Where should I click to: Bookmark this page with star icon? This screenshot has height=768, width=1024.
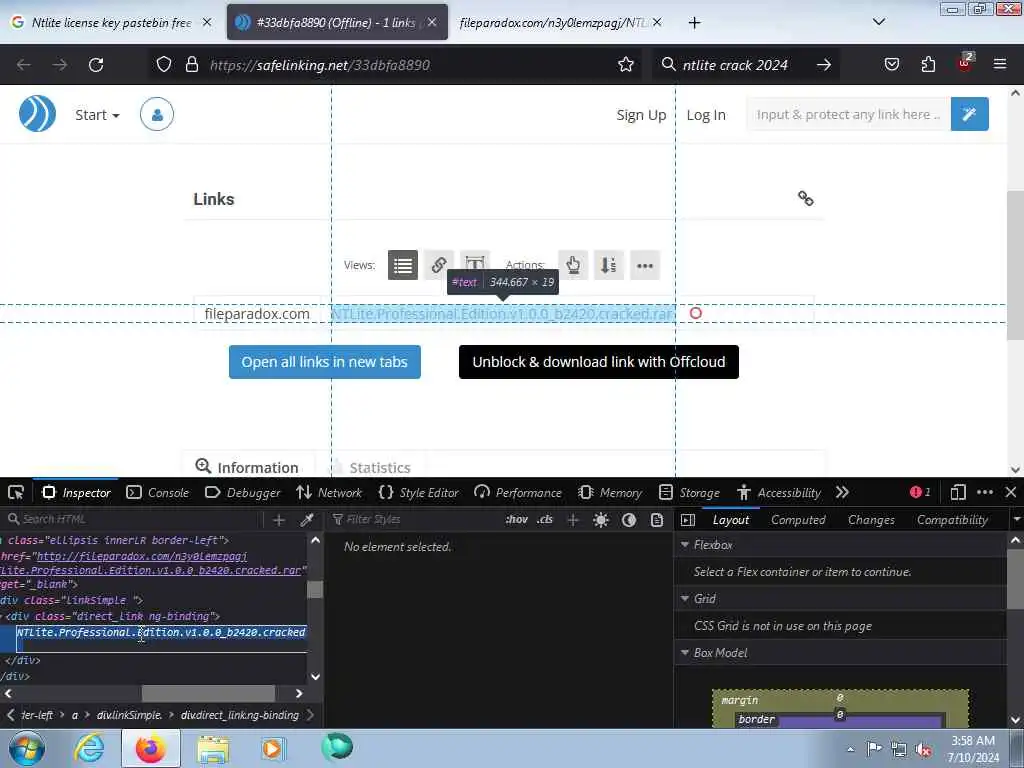click(x=626, y=65)
